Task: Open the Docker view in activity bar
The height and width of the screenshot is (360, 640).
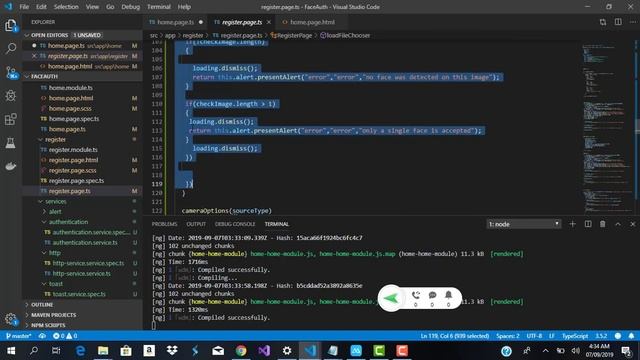Action: point(11,166)
